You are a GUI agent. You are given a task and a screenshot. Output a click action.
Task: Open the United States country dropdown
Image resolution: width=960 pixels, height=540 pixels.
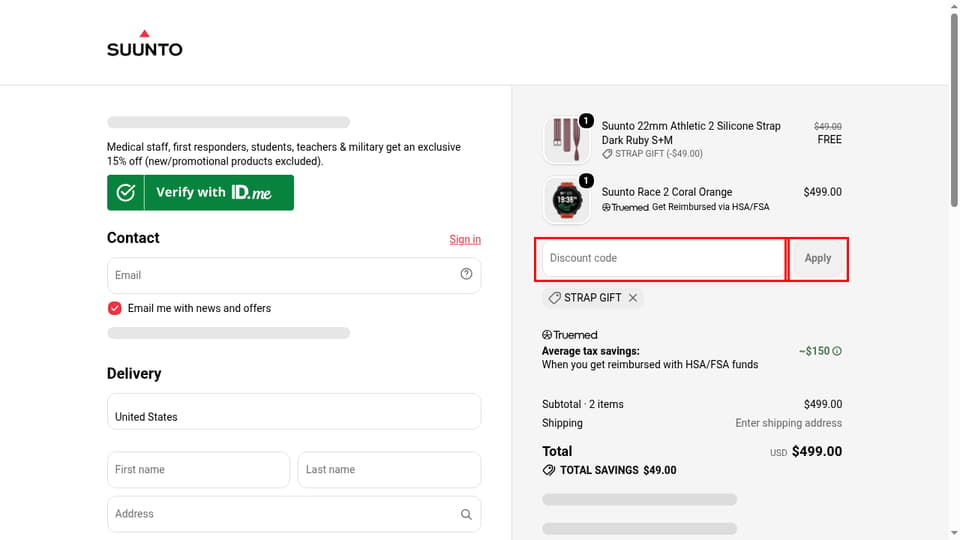[294, 411]
